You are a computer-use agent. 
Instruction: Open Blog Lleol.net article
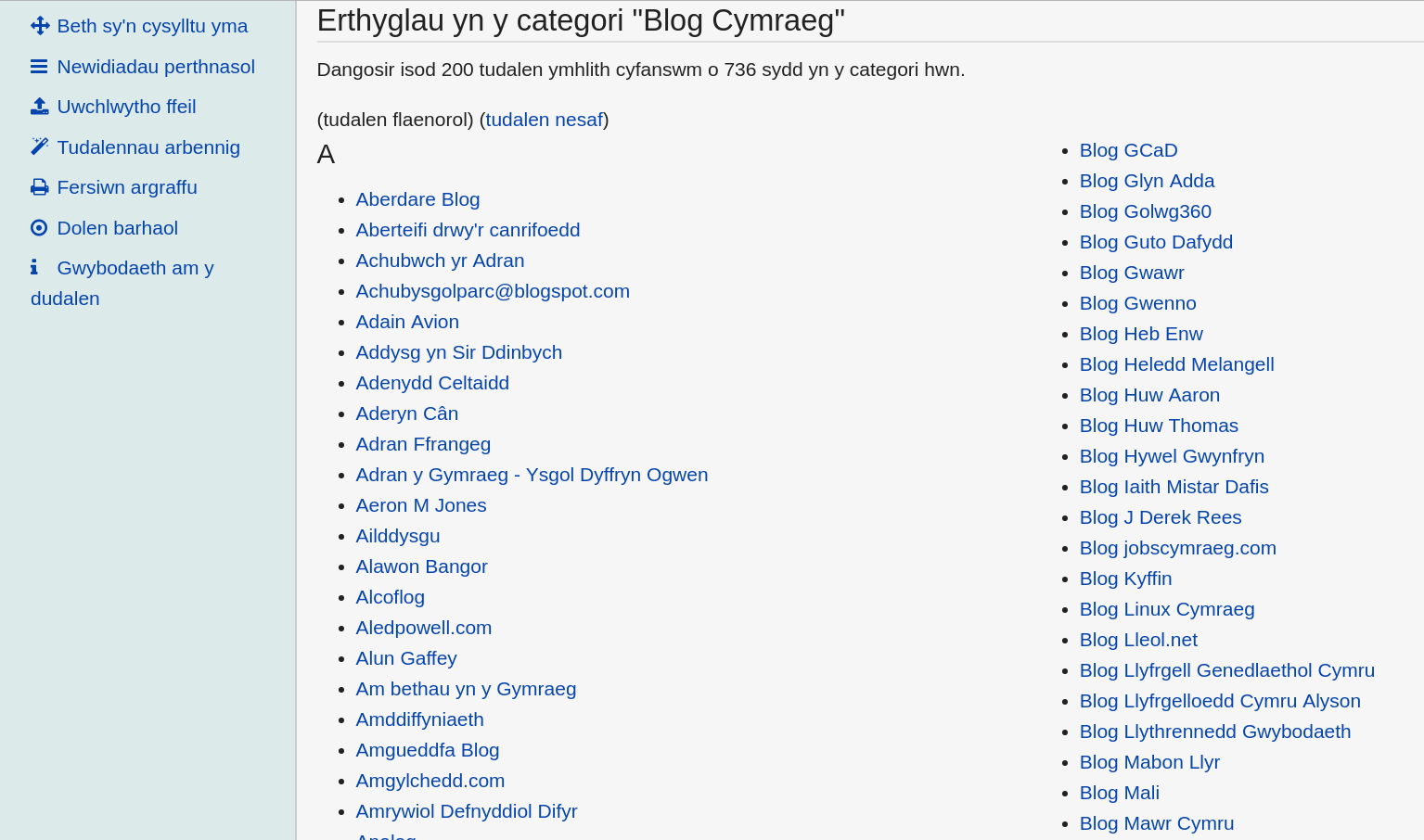[1138, 640]
